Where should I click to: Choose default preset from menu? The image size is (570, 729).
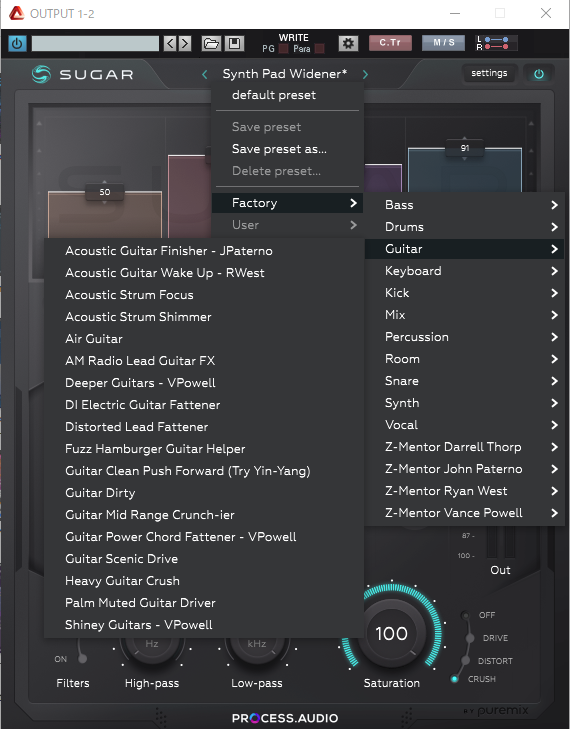point(287,95)
